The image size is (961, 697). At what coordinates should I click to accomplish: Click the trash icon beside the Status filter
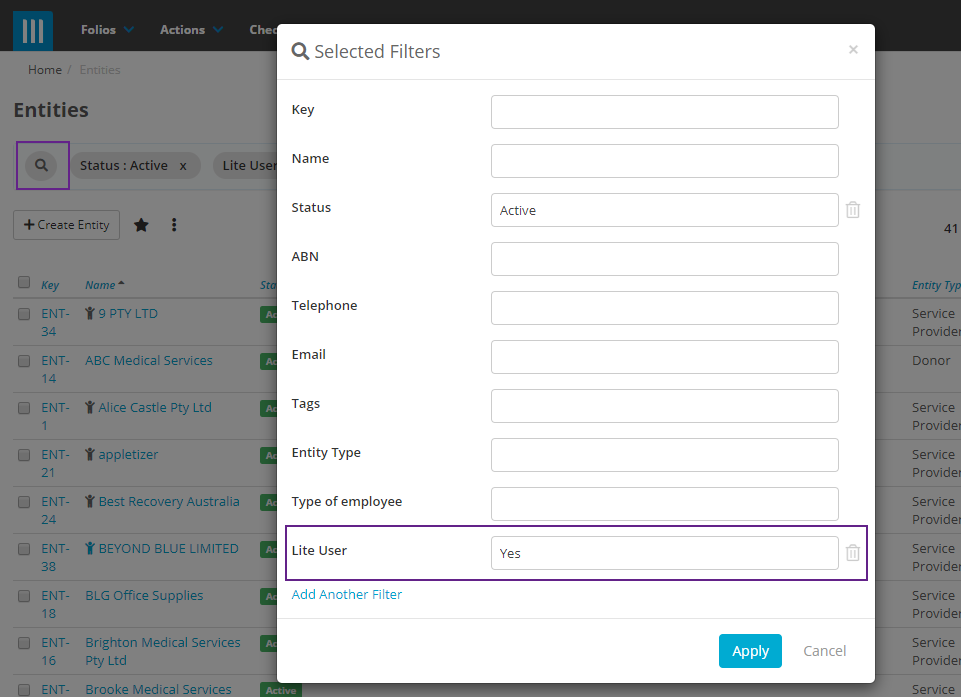coord(853,210)
